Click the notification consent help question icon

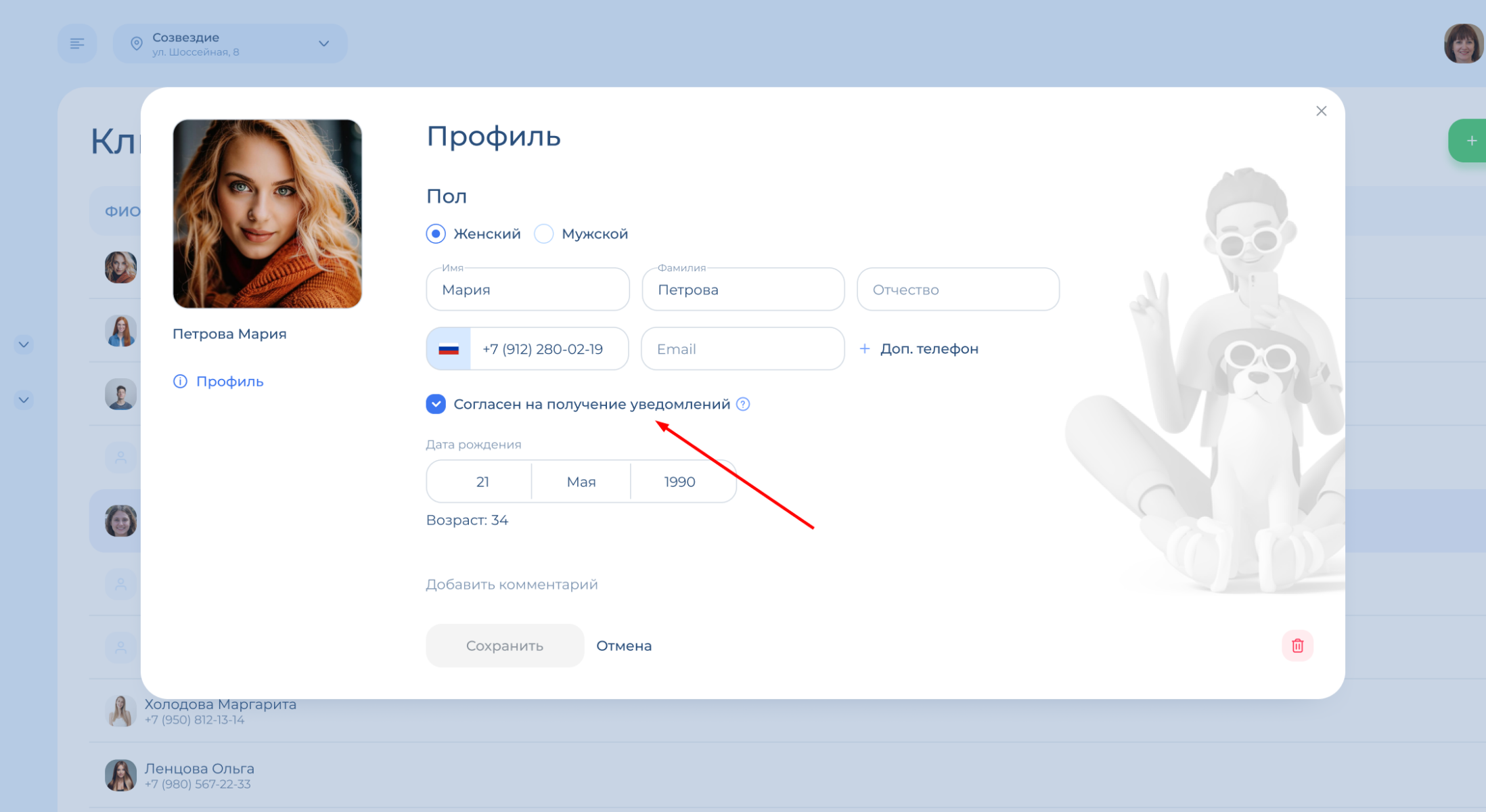[743, 404]
